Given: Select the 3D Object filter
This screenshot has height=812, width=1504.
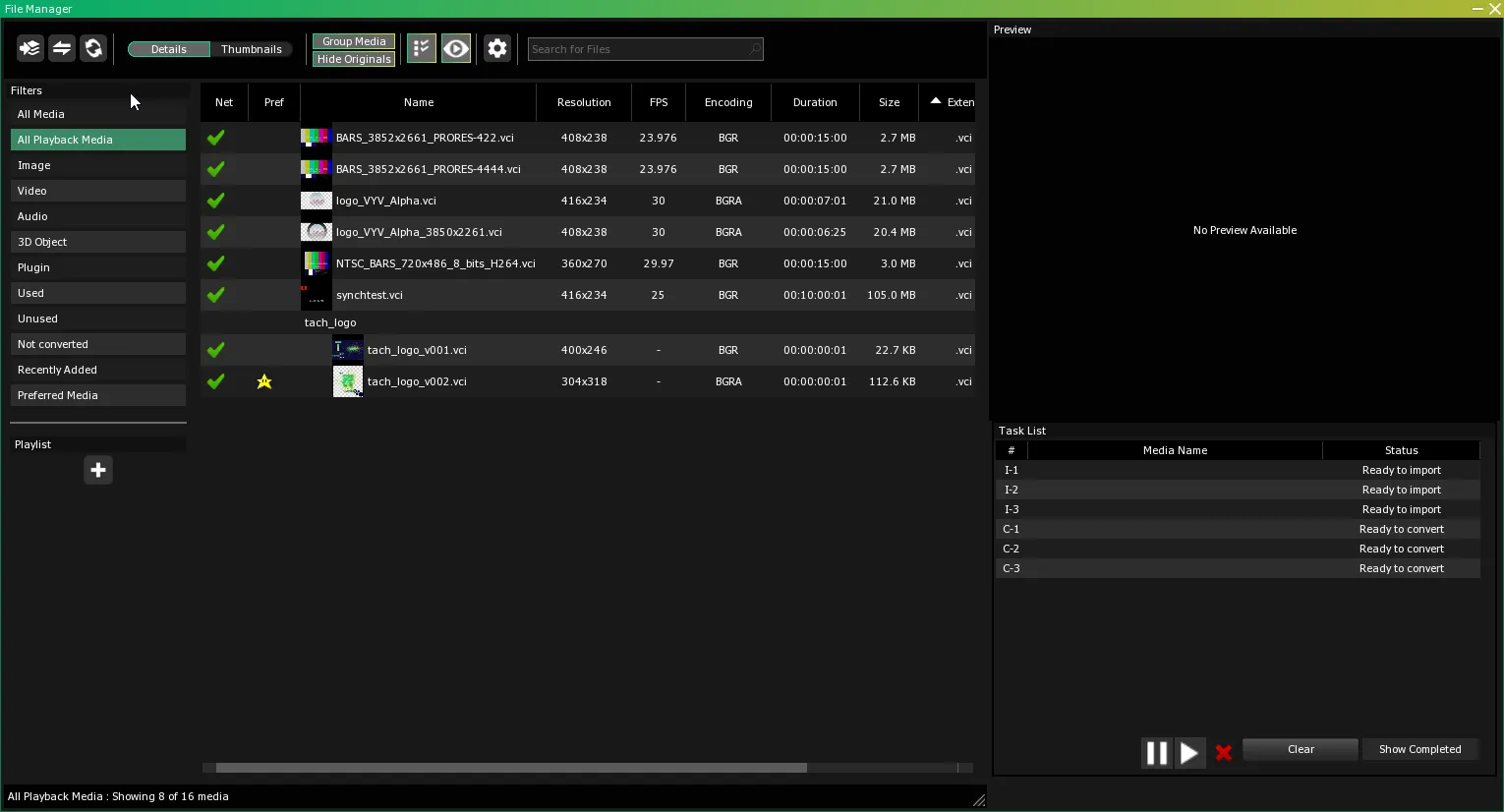Looking at the screenshot, I should click(x=98, y=242).
